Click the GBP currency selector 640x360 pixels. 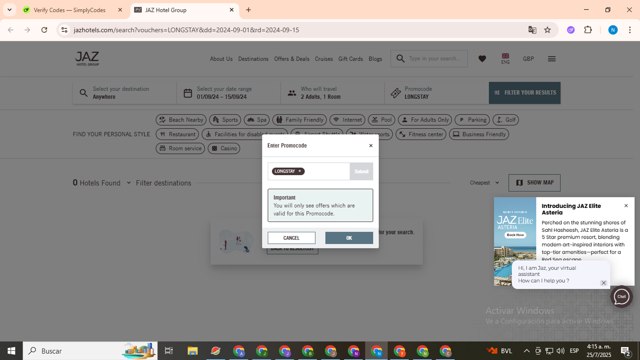pyautogui.click(x=528, y=59)
